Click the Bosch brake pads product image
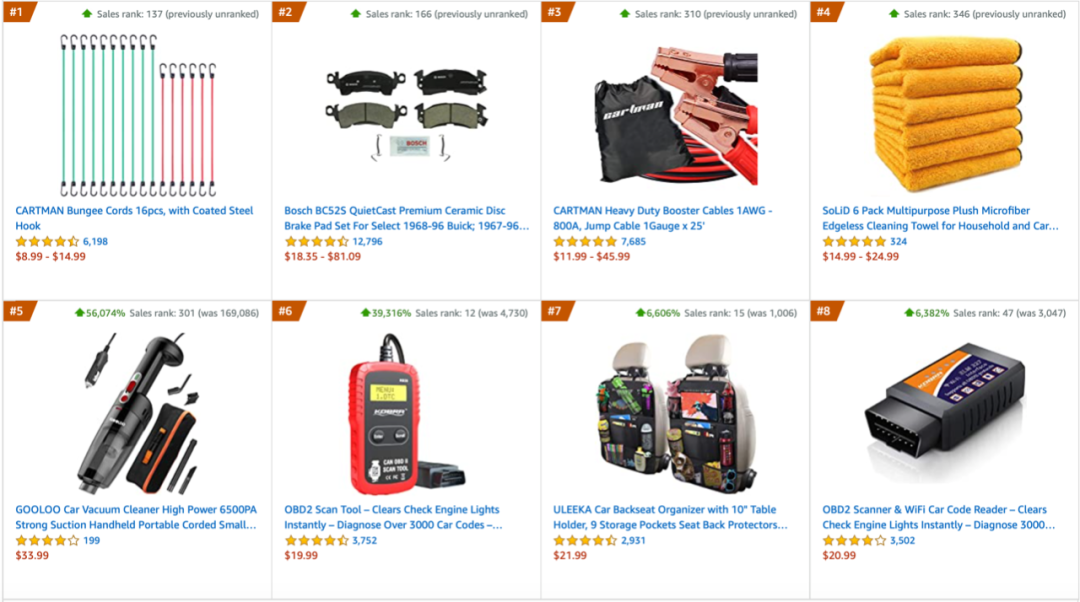 (x=406, y=115)
